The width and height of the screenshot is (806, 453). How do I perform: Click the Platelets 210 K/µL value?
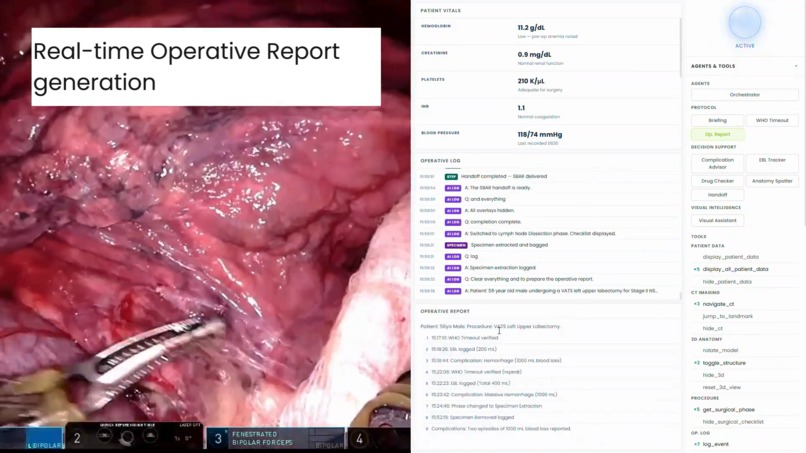530,81
